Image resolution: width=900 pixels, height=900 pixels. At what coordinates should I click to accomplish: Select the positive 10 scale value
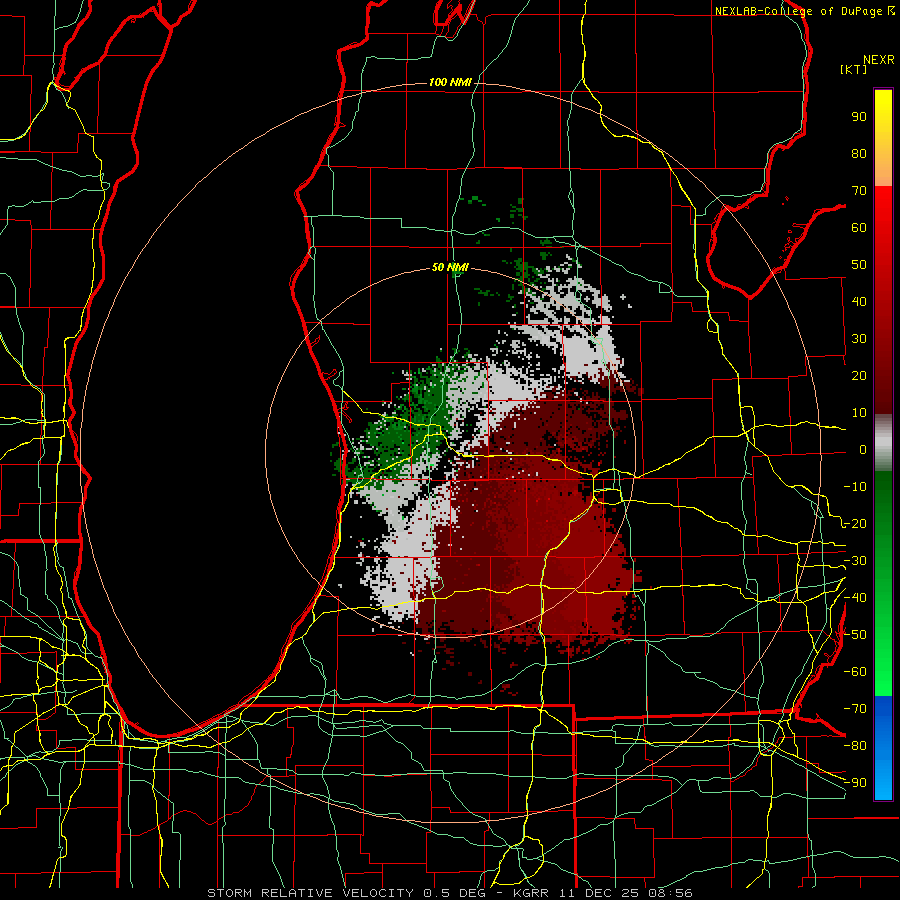pos(859,413)
